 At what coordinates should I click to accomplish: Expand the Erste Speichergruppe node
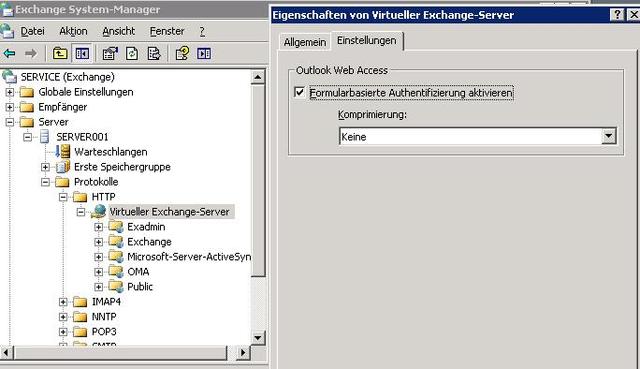tap(45, 167)
